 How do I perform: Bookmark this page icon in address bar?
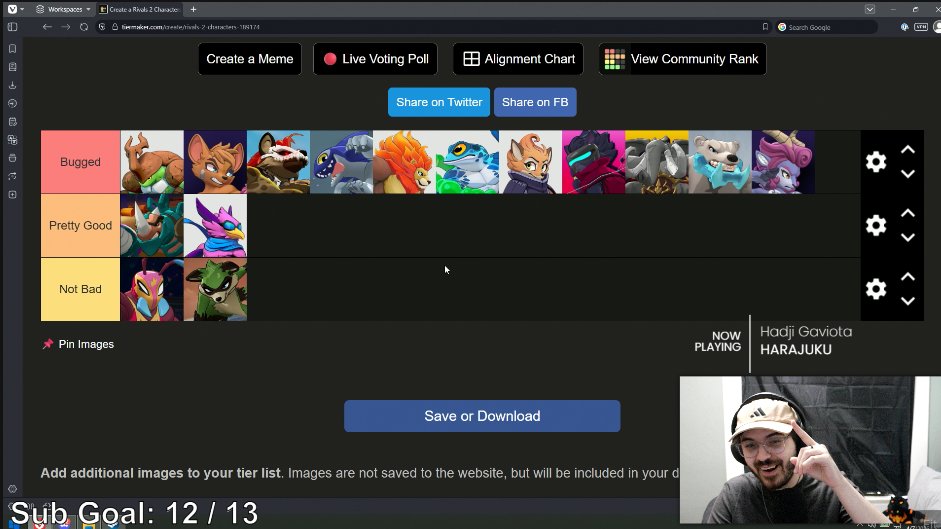[x=765, y=27]
